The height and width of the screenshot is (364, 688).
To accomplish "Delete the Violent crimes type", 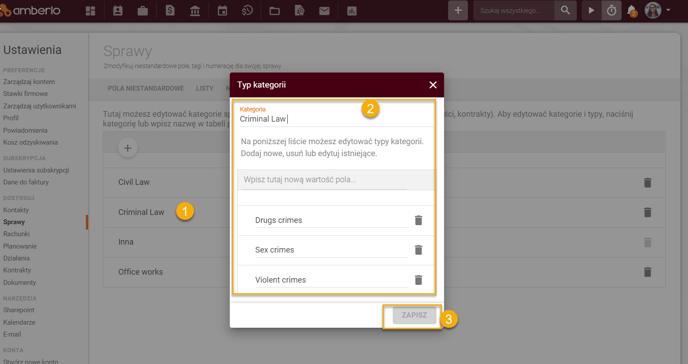I will (x=418, y=280).
